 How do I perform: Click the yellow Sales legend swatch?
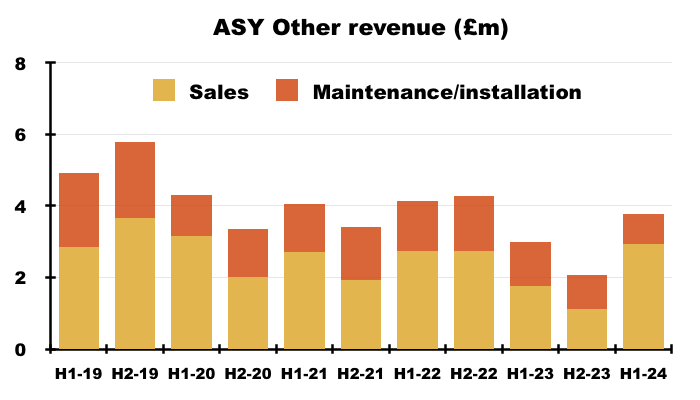pyautogui.click(x=165, y=90)
